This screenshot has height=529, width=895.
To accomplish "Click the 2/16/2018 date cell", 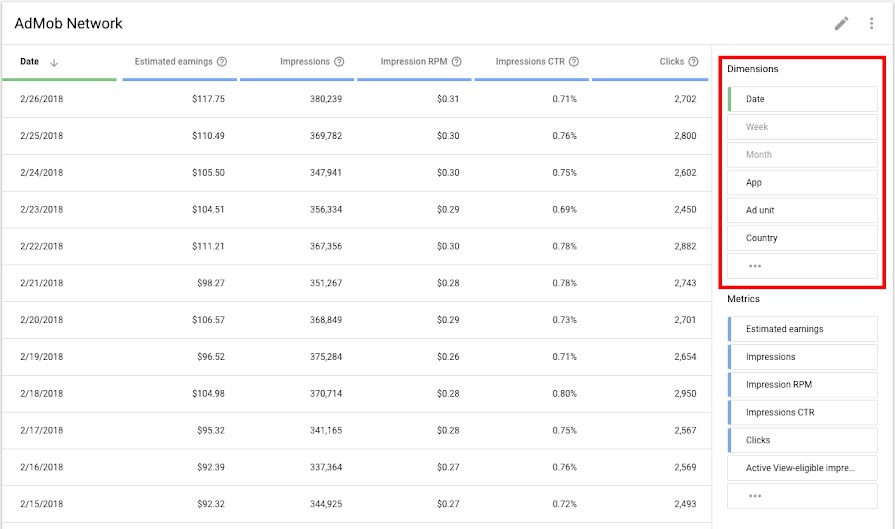I will [x=42, y=467].
